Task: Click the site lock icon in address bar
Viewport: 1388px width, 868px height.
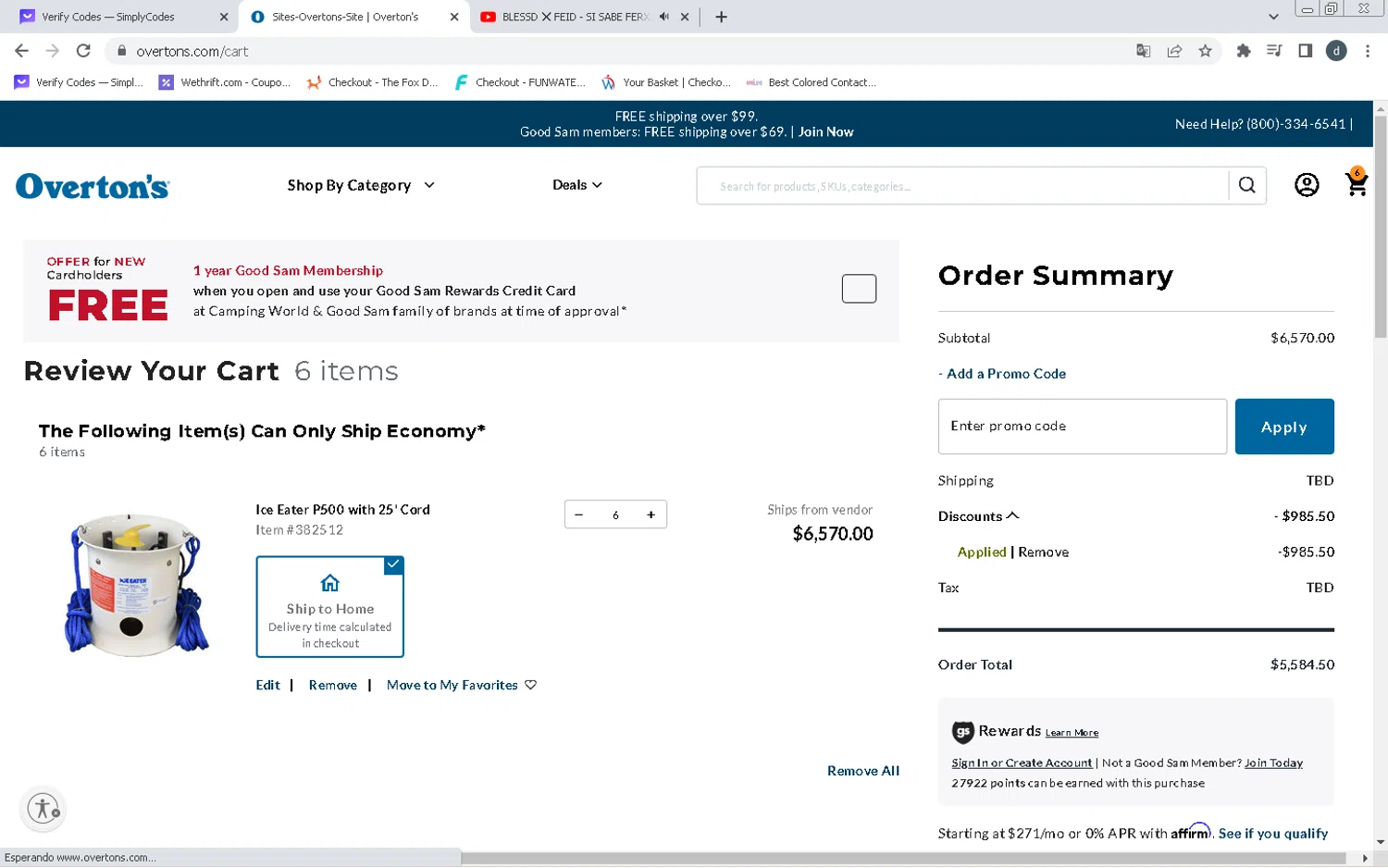Action: tap(121, 51)
